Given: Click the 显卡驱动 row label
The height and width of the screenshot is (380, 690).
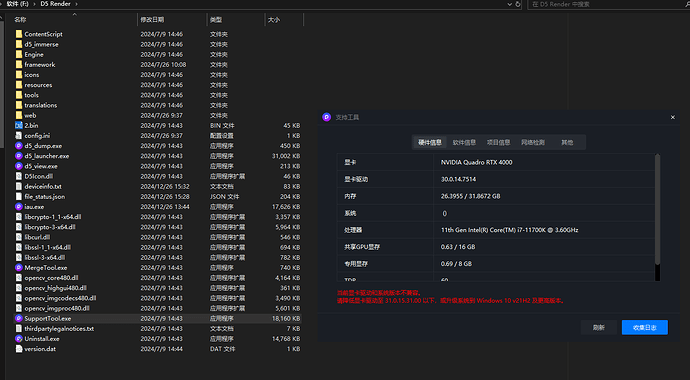Looking at the screenshot, I should click(356, 179).
